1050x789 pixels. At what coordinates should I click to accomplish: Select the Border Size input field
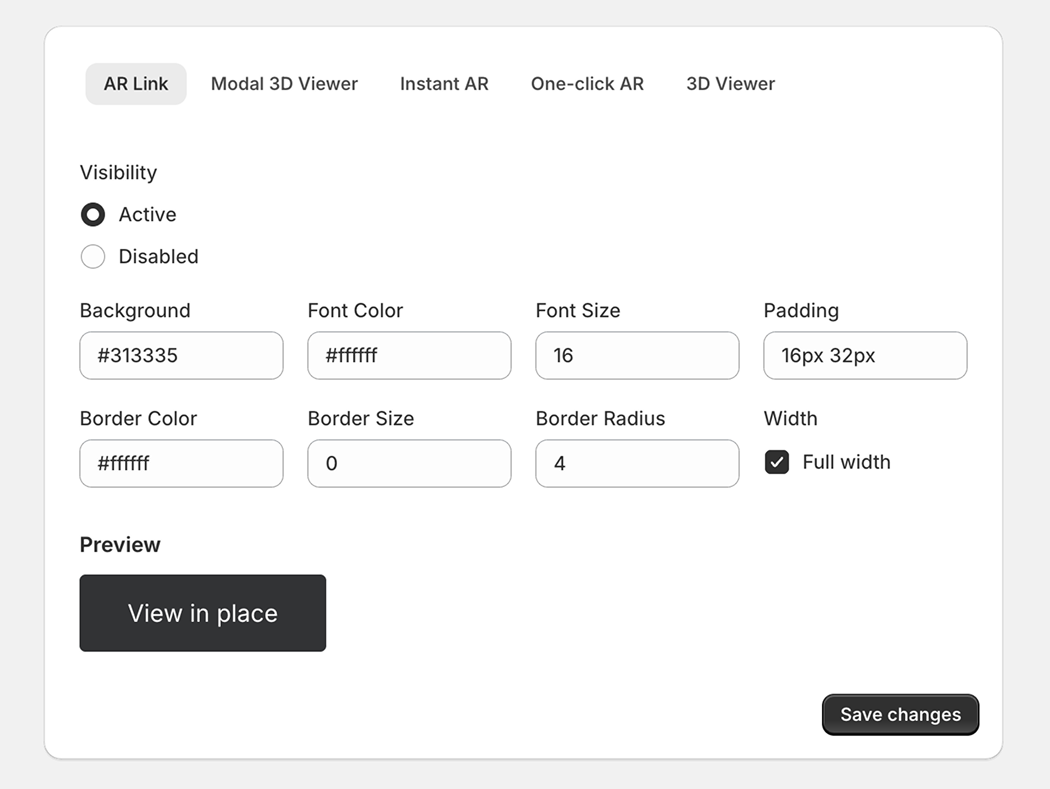coord(409,464)
